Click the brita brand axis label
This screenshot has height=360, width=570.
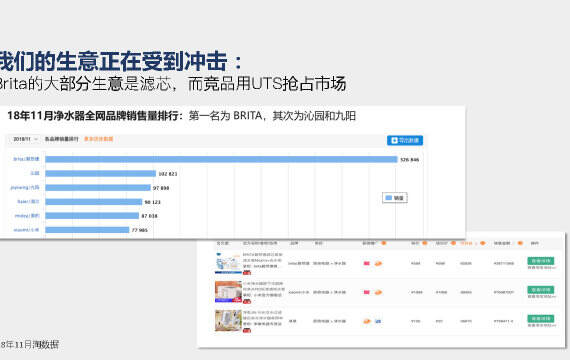(26, 159)
